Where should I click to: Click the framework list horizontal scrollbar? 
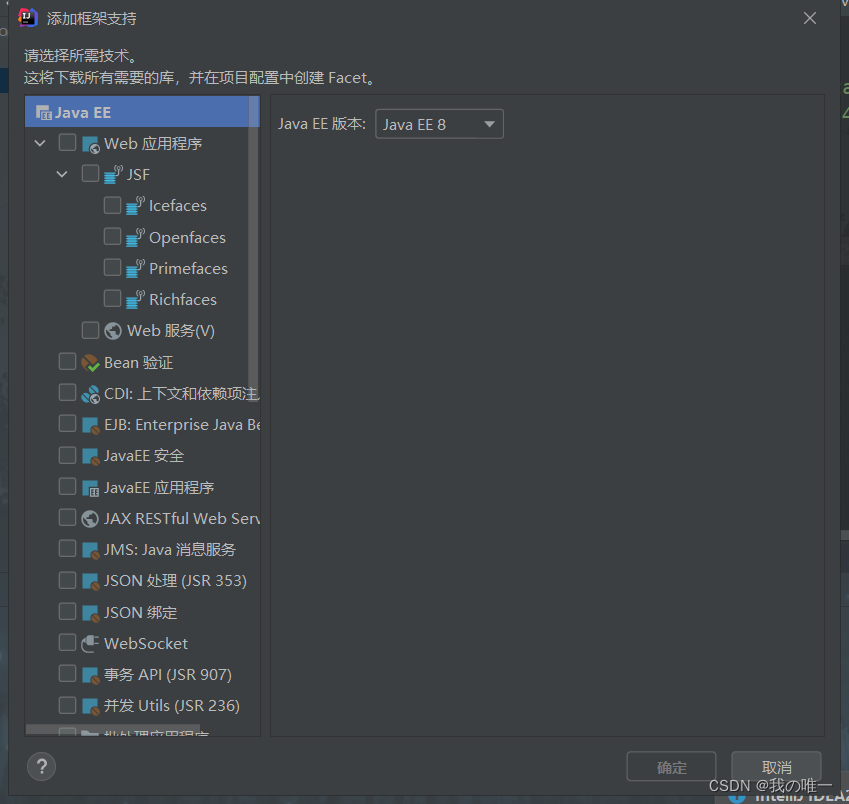click(113, 729)
